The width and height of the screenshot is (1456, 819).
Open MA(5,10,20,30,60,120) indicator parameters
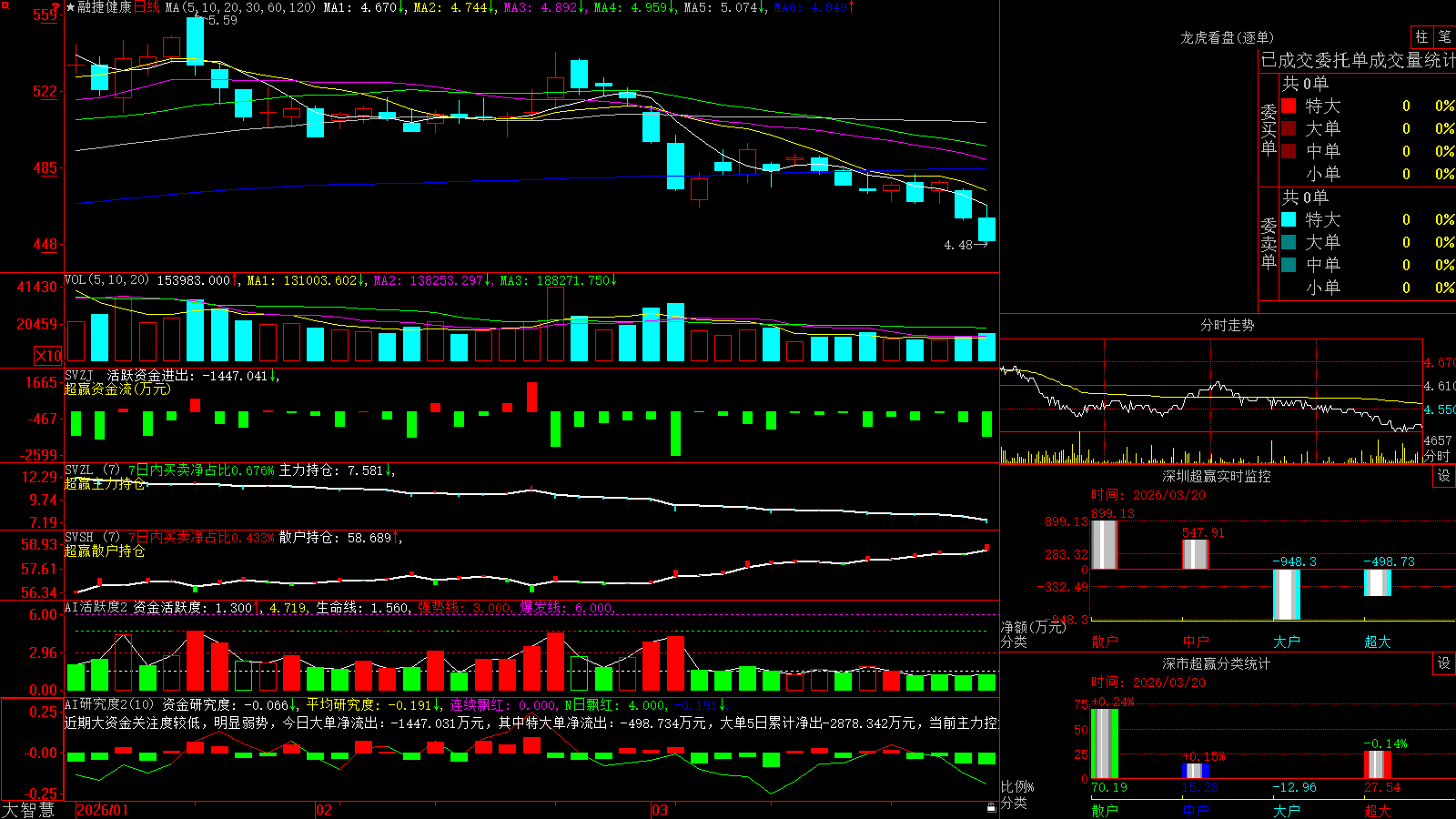pyautogui.click(x=240, y=7)
